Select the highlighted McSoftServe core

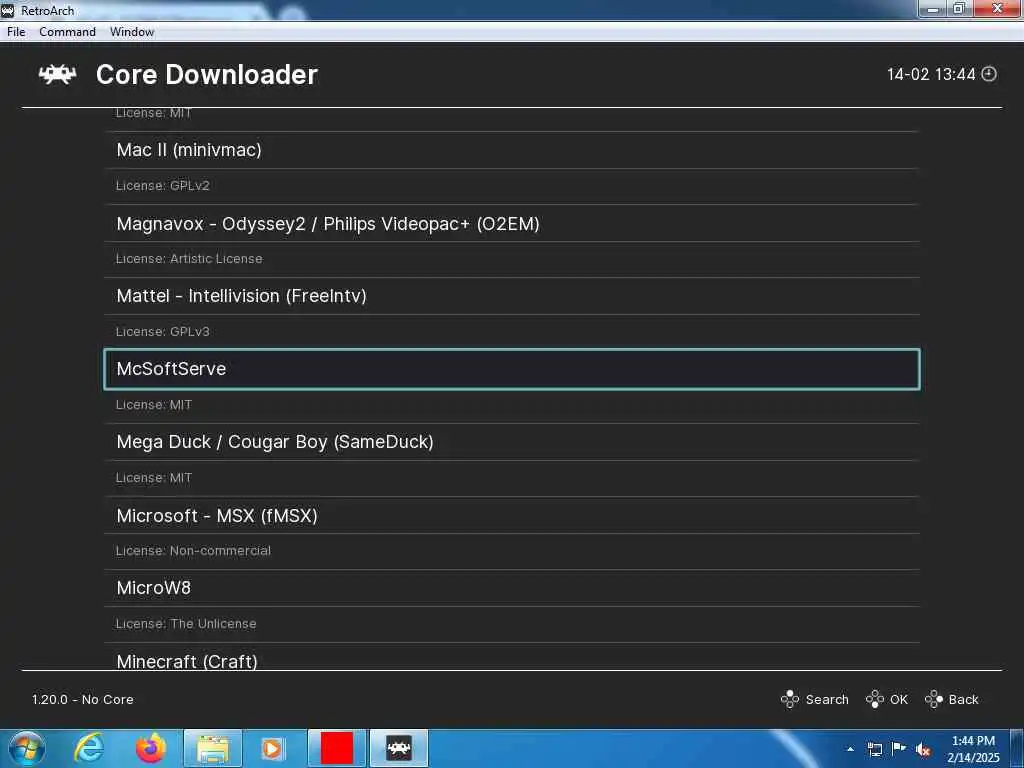click(x=512, y=369)
